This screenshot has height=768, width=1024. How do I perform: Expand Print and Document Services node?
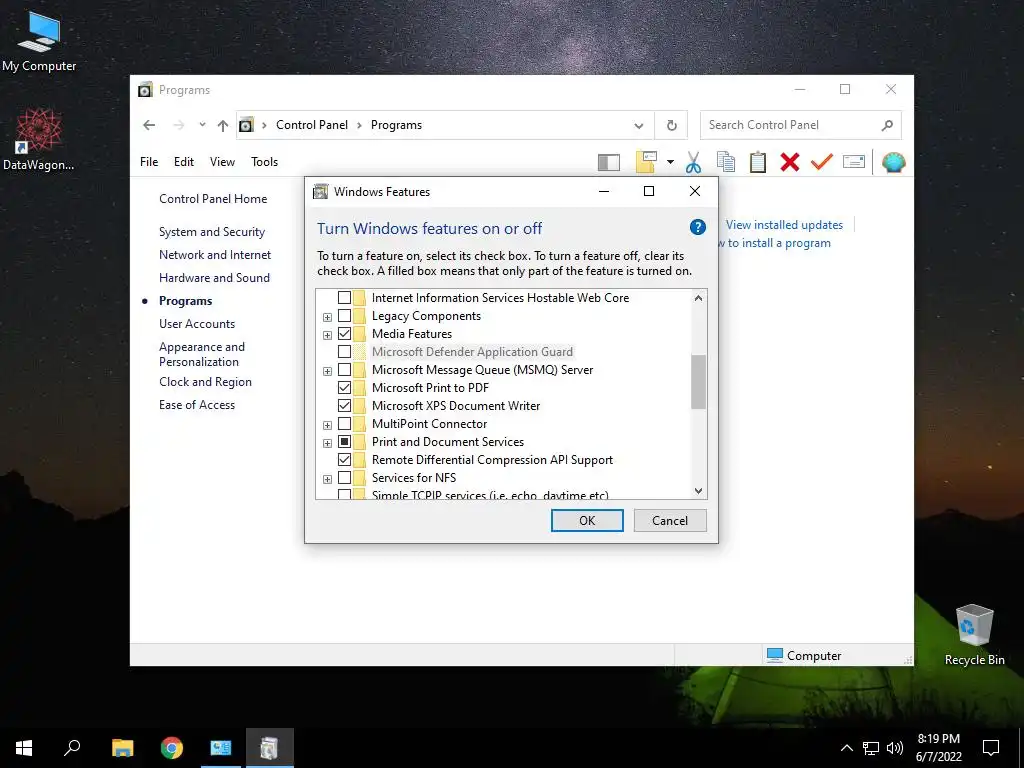tap(327, 443)
